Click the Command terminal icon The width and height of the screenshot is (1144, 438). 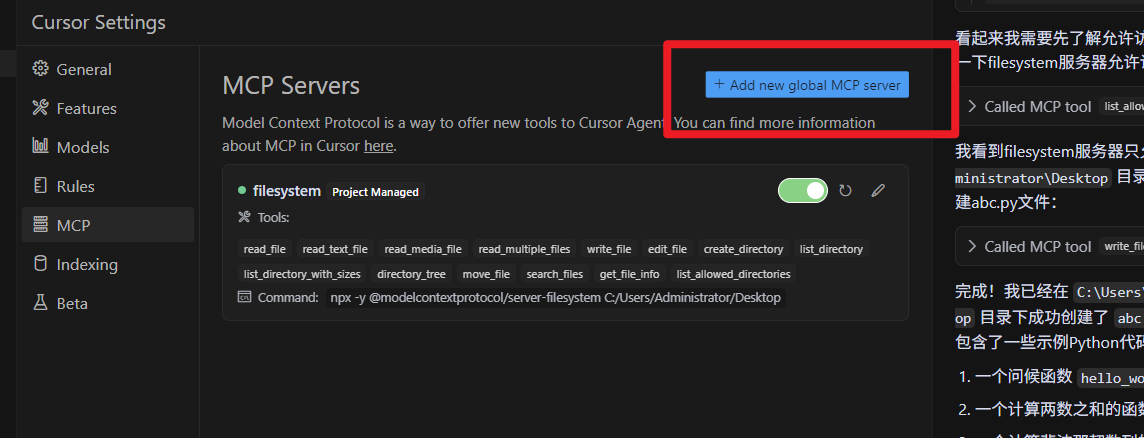(x=244, y=297)
